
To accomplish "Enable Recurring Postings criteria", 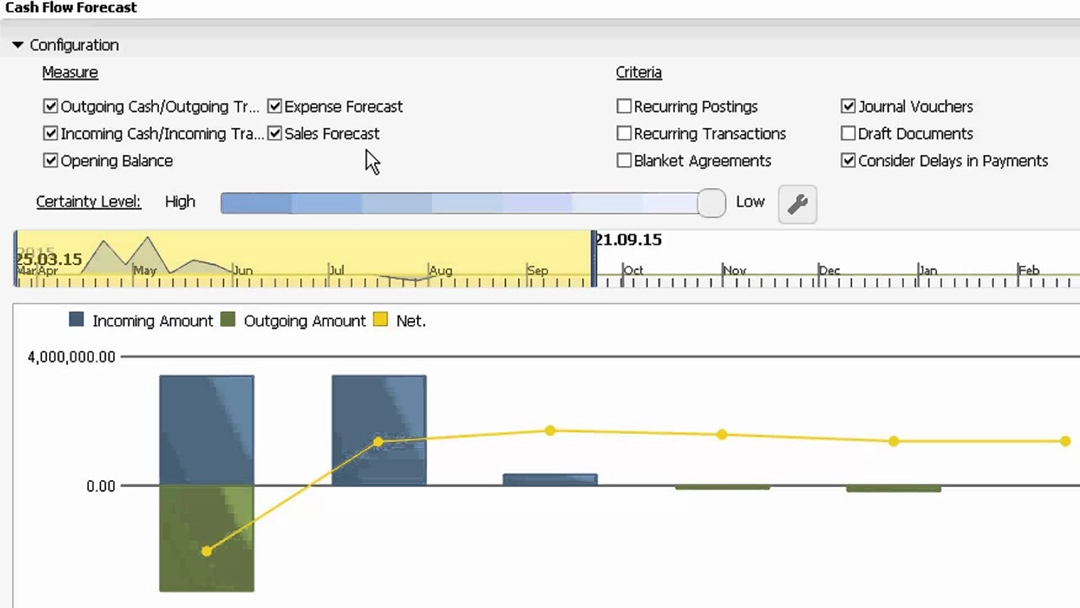I will (624, 106).
